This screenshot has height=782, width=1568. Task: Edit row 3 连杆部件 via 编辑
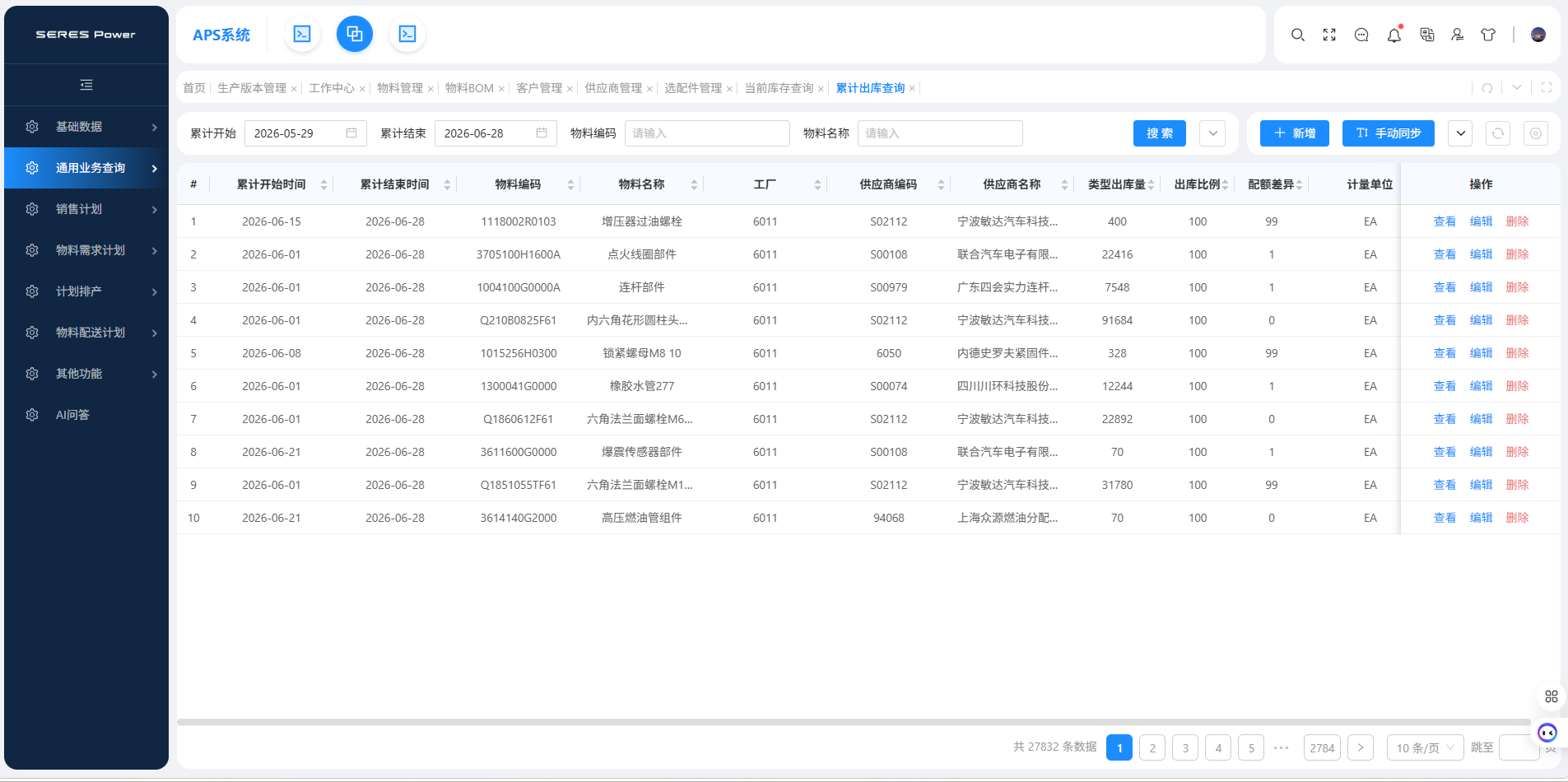[1481, 287]
